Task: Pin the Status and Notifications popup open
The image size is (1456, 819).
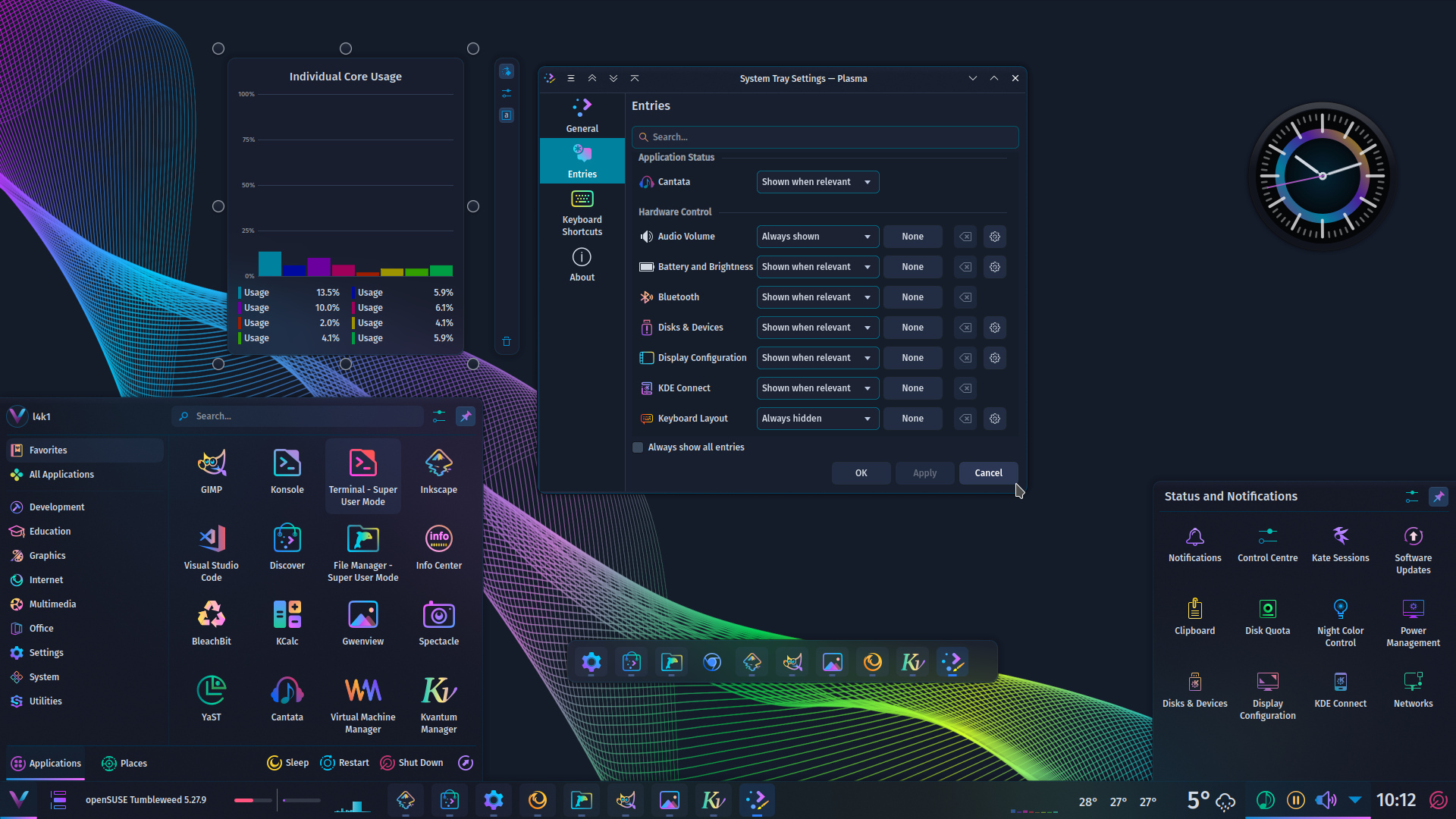Action: tap(1439, 497)
